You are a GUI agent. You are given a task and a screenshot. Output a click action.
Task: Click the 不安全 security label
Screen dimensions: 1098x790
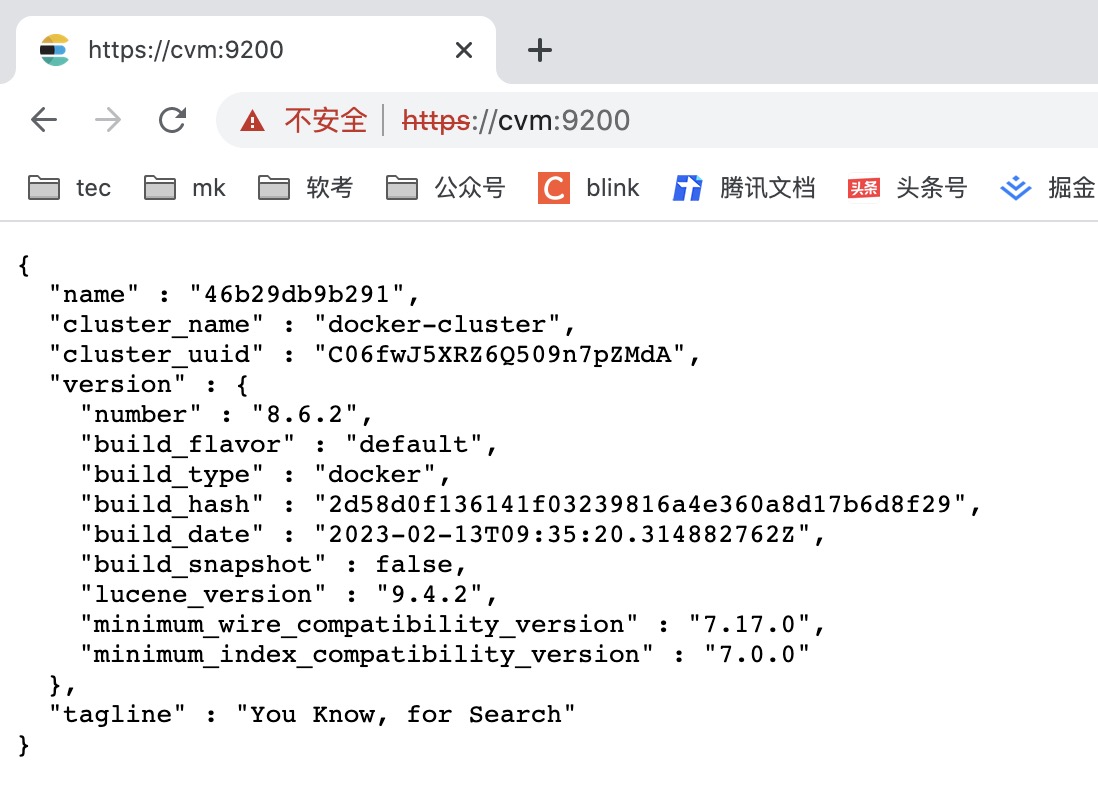326,120
